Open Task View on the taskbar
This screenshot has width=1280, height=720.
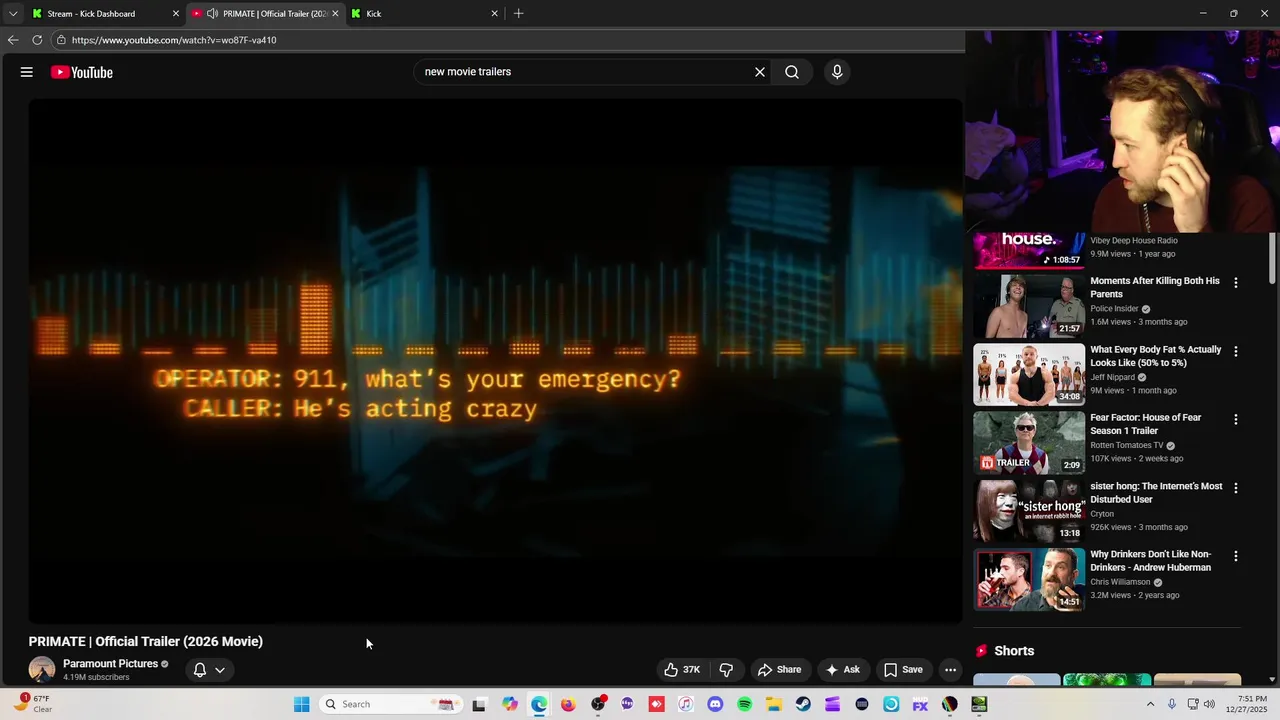479,704
